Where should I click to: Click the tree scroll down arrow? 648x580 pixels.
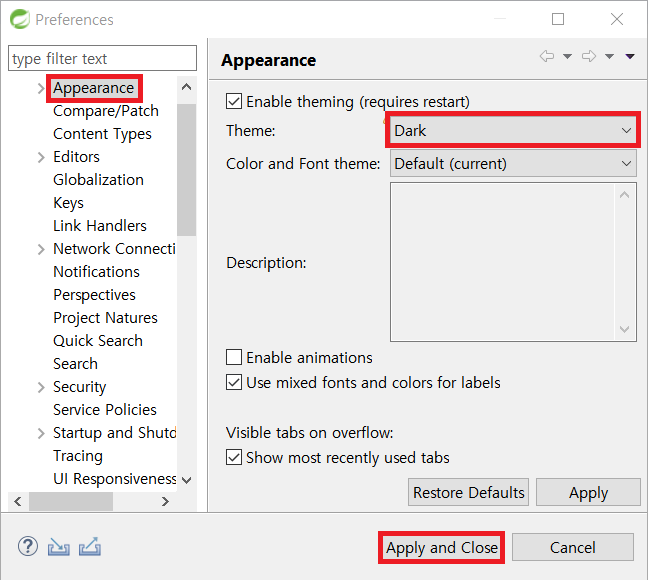(x=186, y=480)
